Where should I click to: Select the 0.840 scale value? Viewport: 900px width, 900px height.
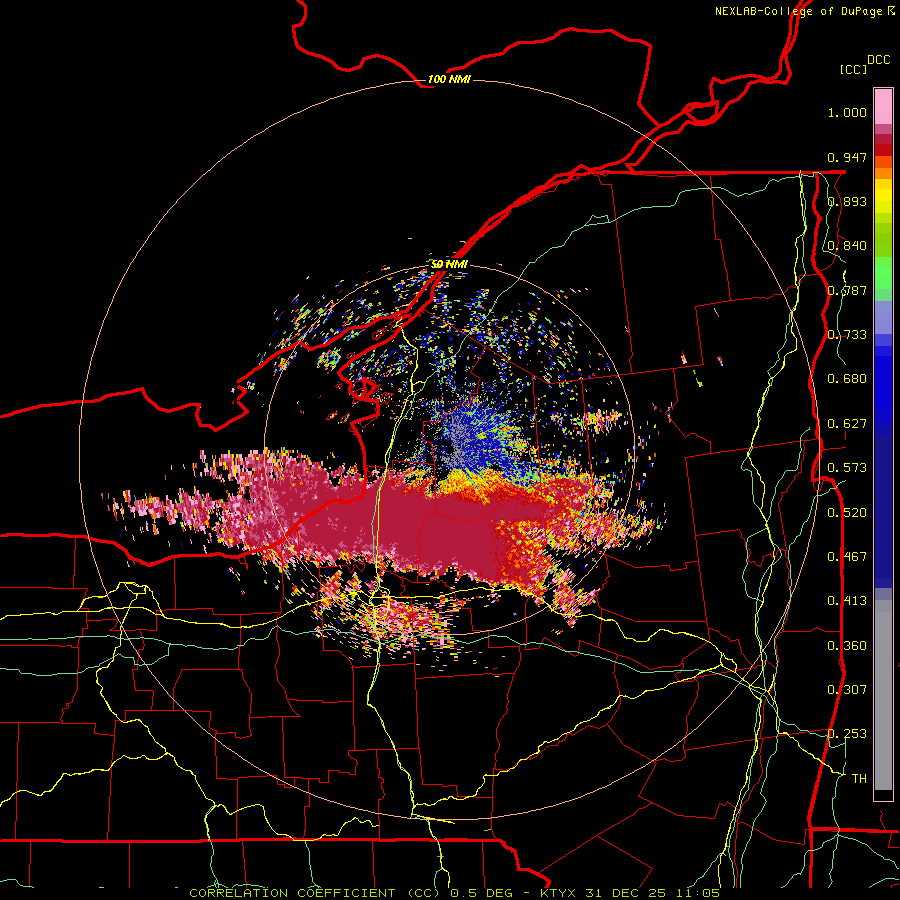(847, 246)
